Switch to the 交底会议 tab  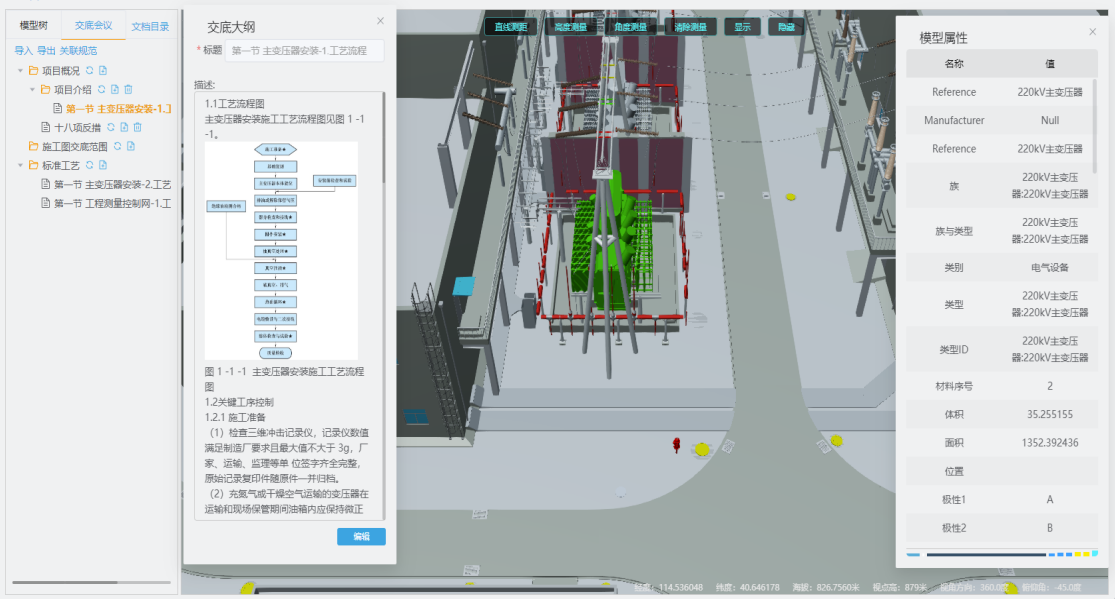coord(93,26)
